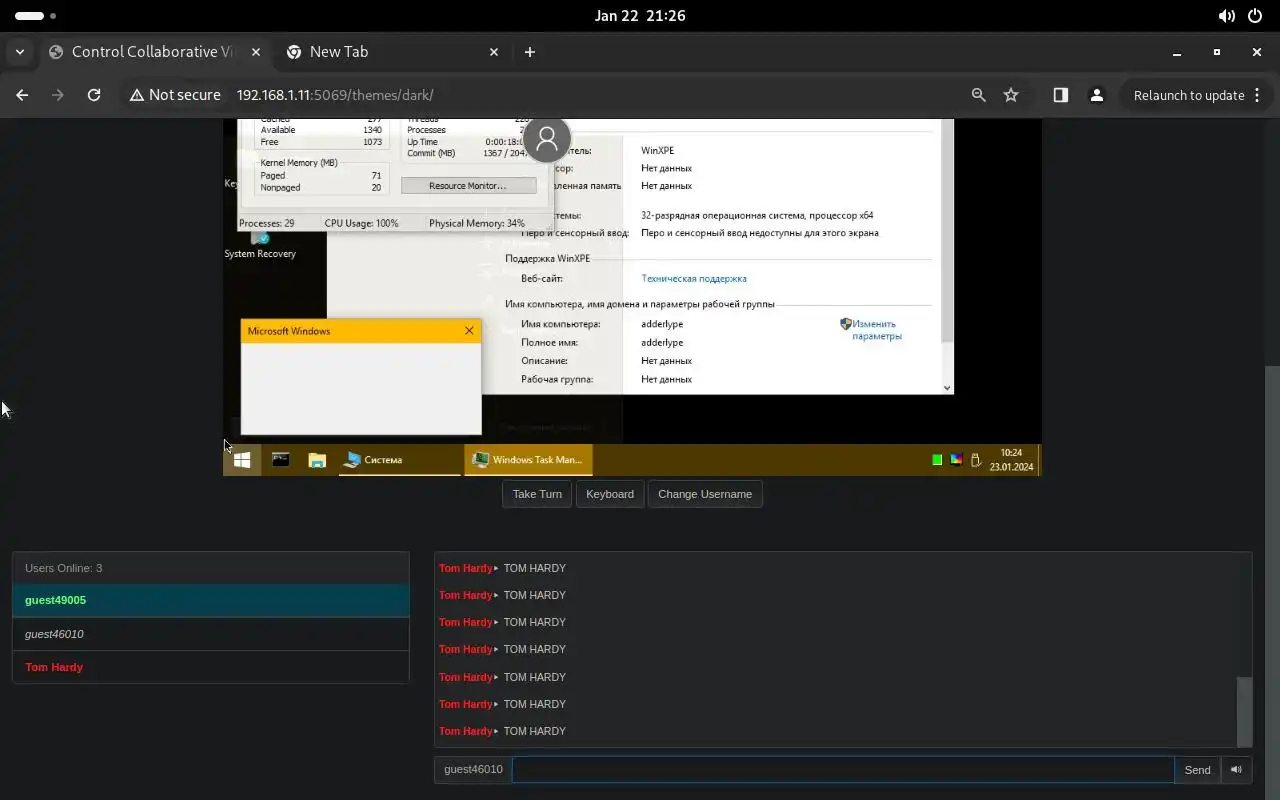Click Relaunch to update button
Image resolution: width=1280 pixels, height=800 pixels.
(1189, 95)
